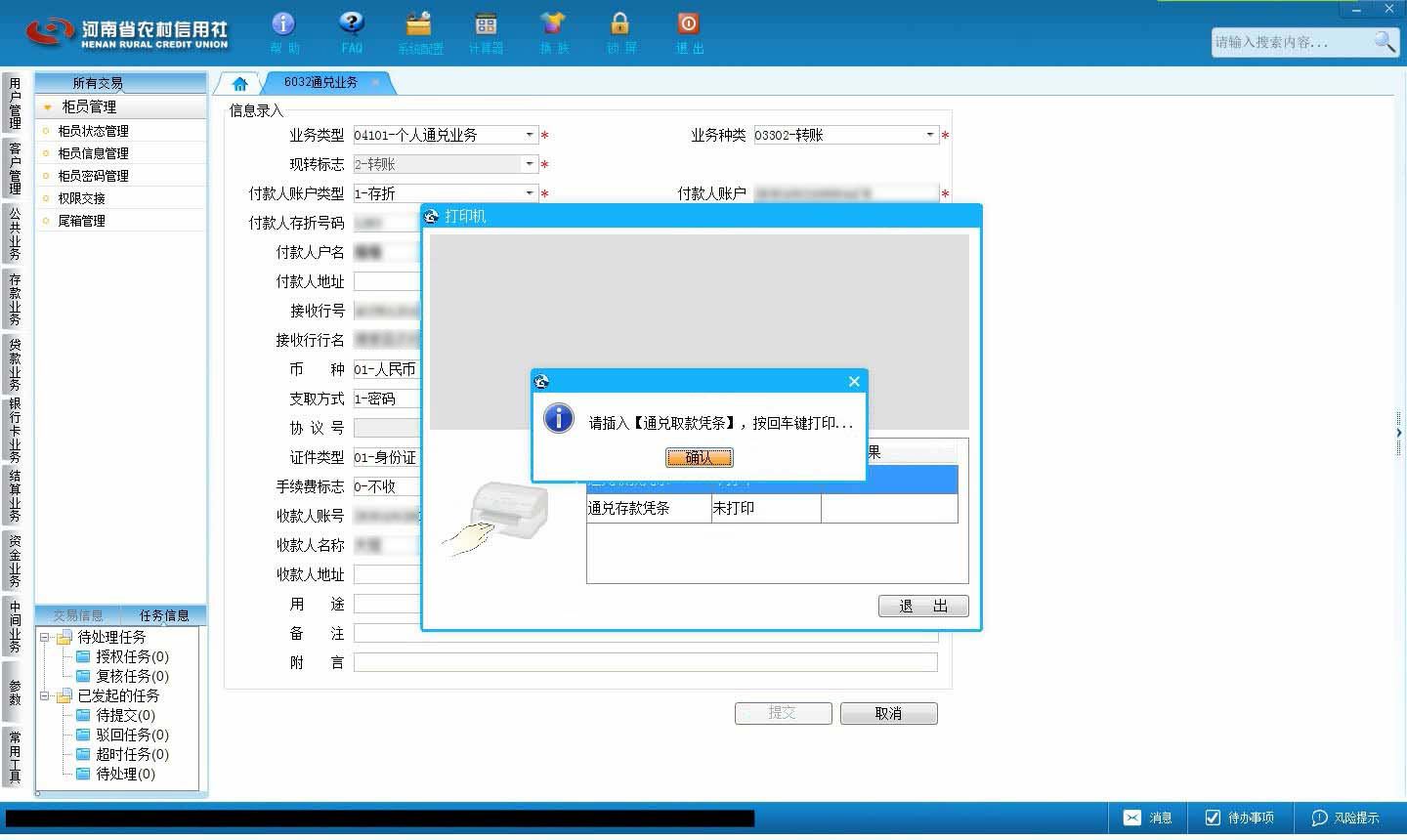Click the 附言 input field

tap(645, 662)
